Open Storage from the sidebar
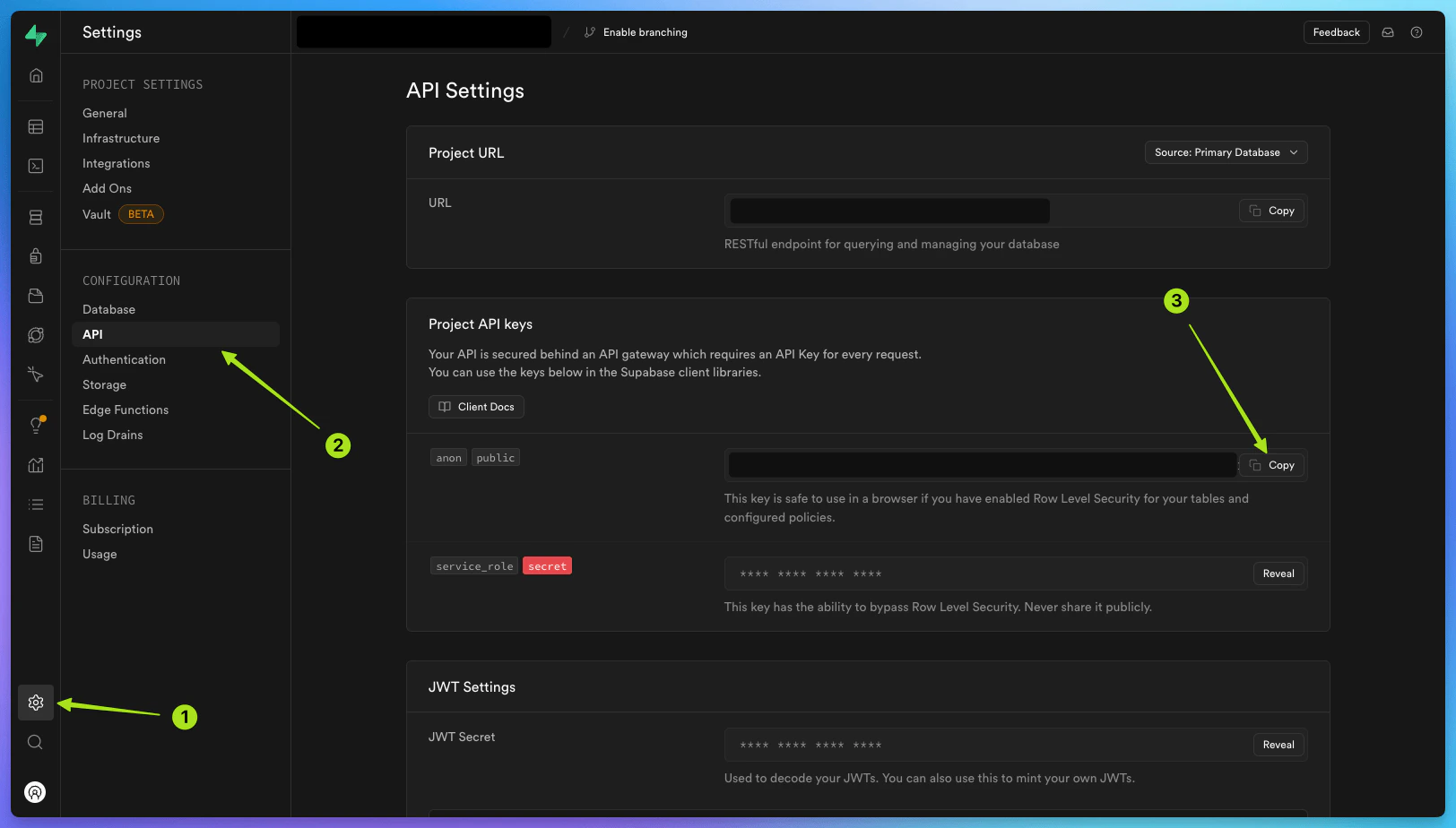 coord(35,295)
